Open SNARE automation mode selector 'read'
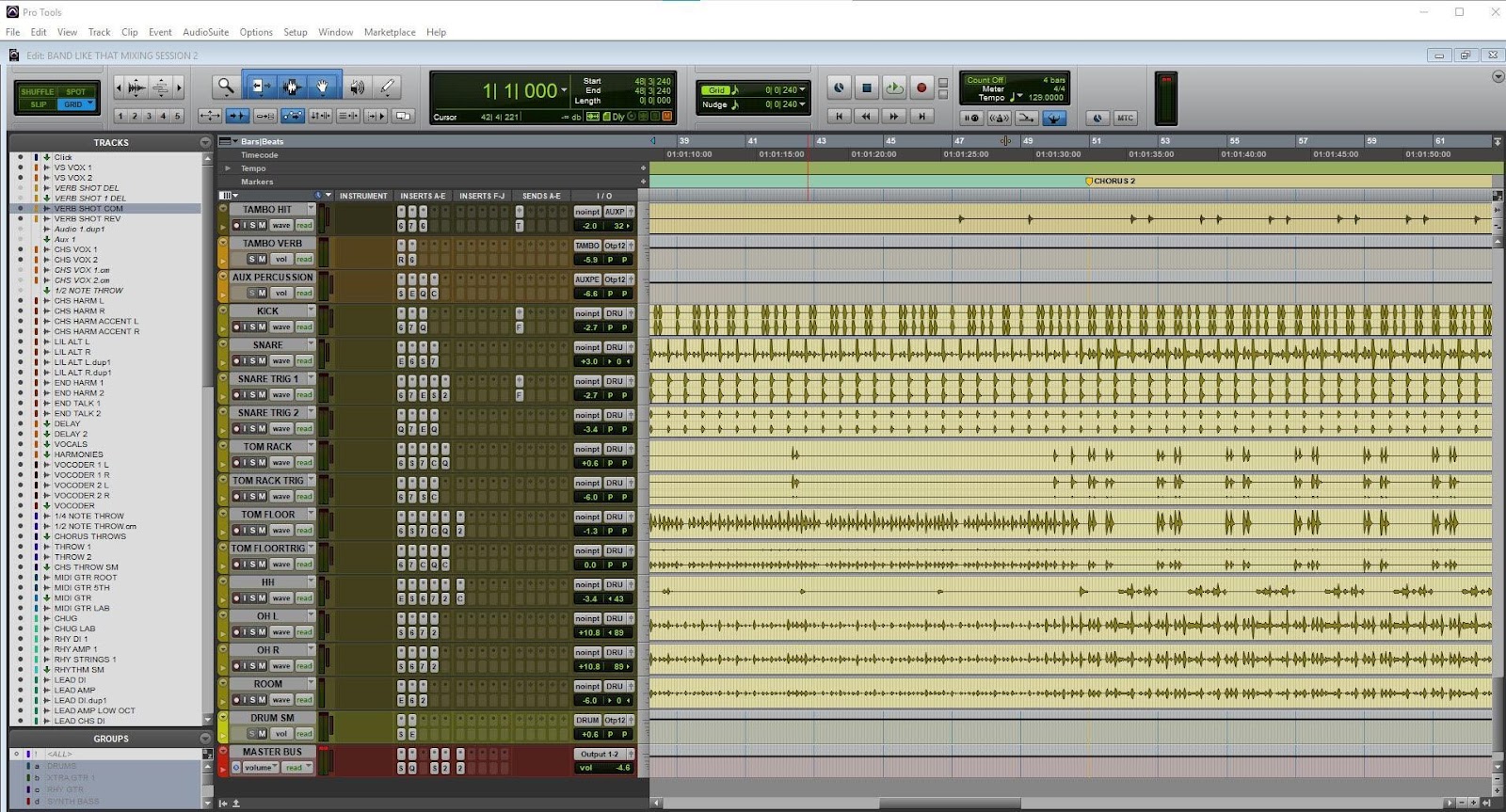The width and height of the screenshot is (1506, 812). point(304,360)
